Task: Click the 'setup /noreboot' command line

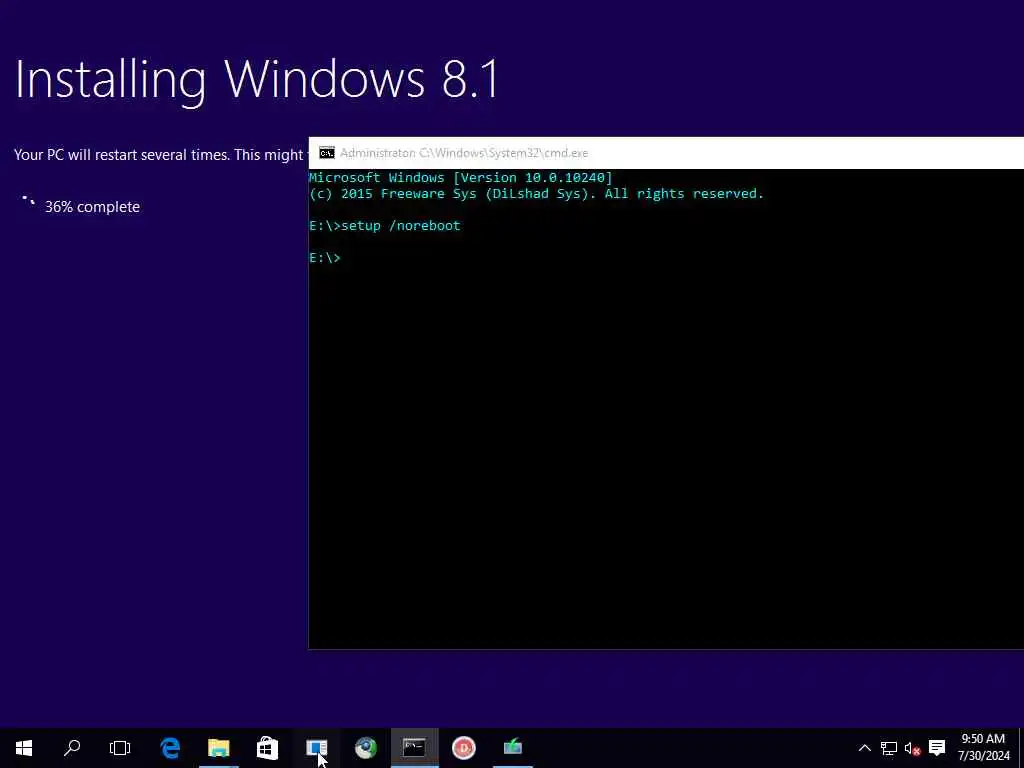Action: pos(385,226)
